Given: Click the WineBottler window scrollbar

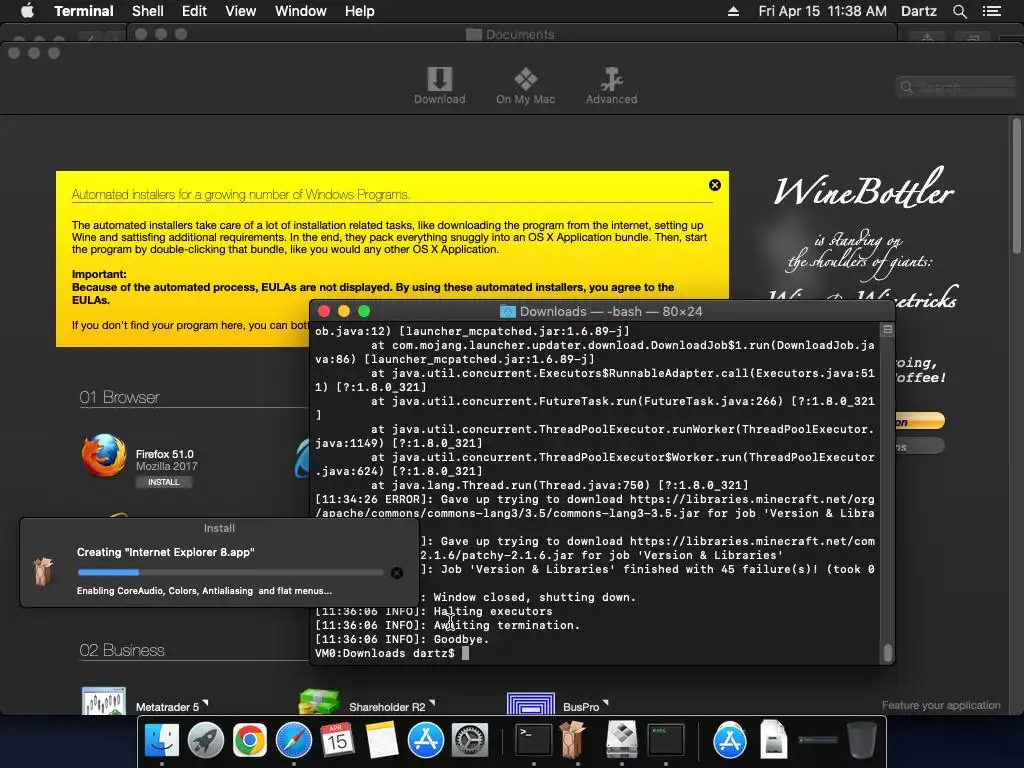Looking at the screenshot, I should (1016, 186).
